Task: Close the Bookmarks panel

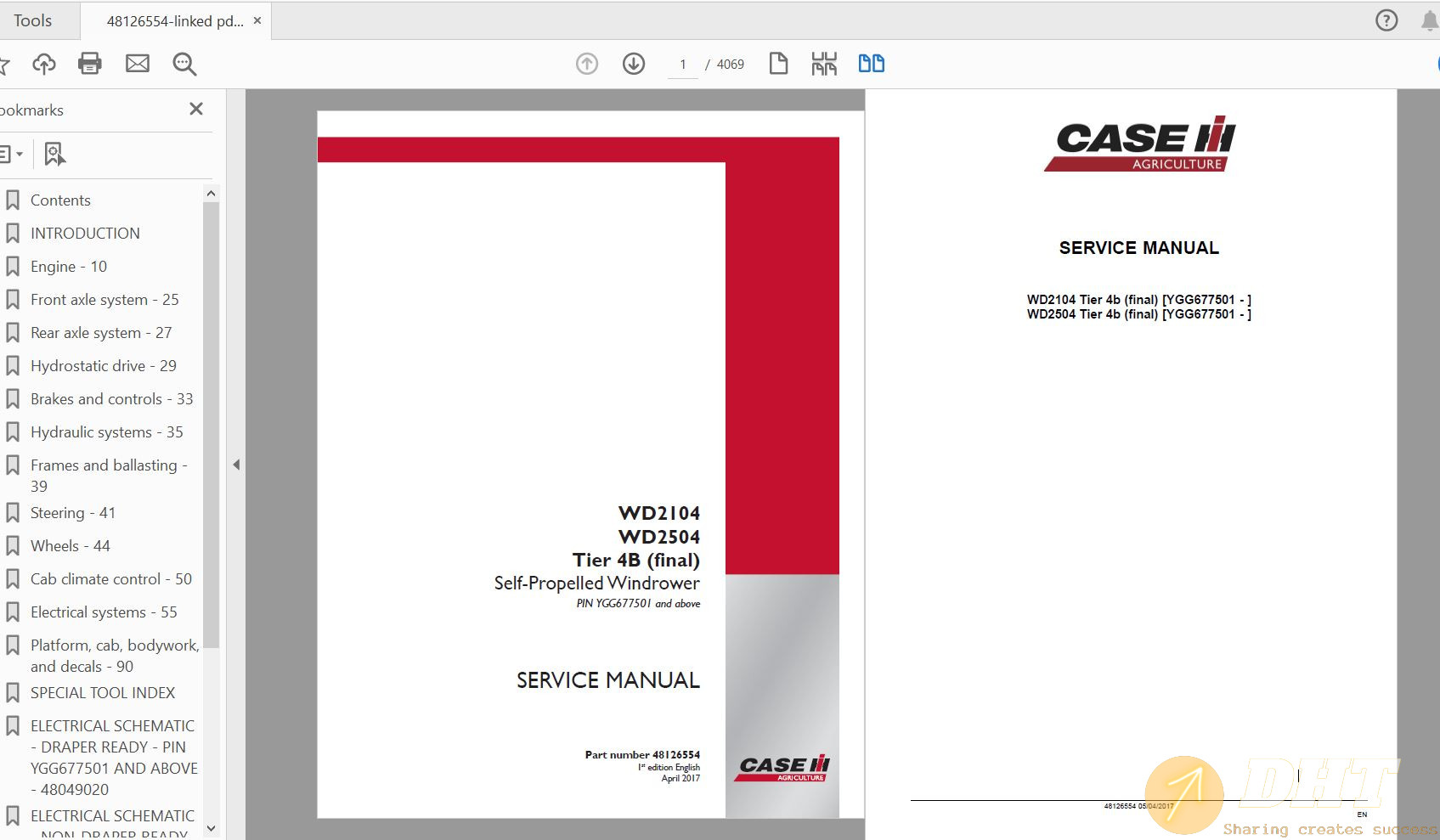Action: (x=196, y=109)
